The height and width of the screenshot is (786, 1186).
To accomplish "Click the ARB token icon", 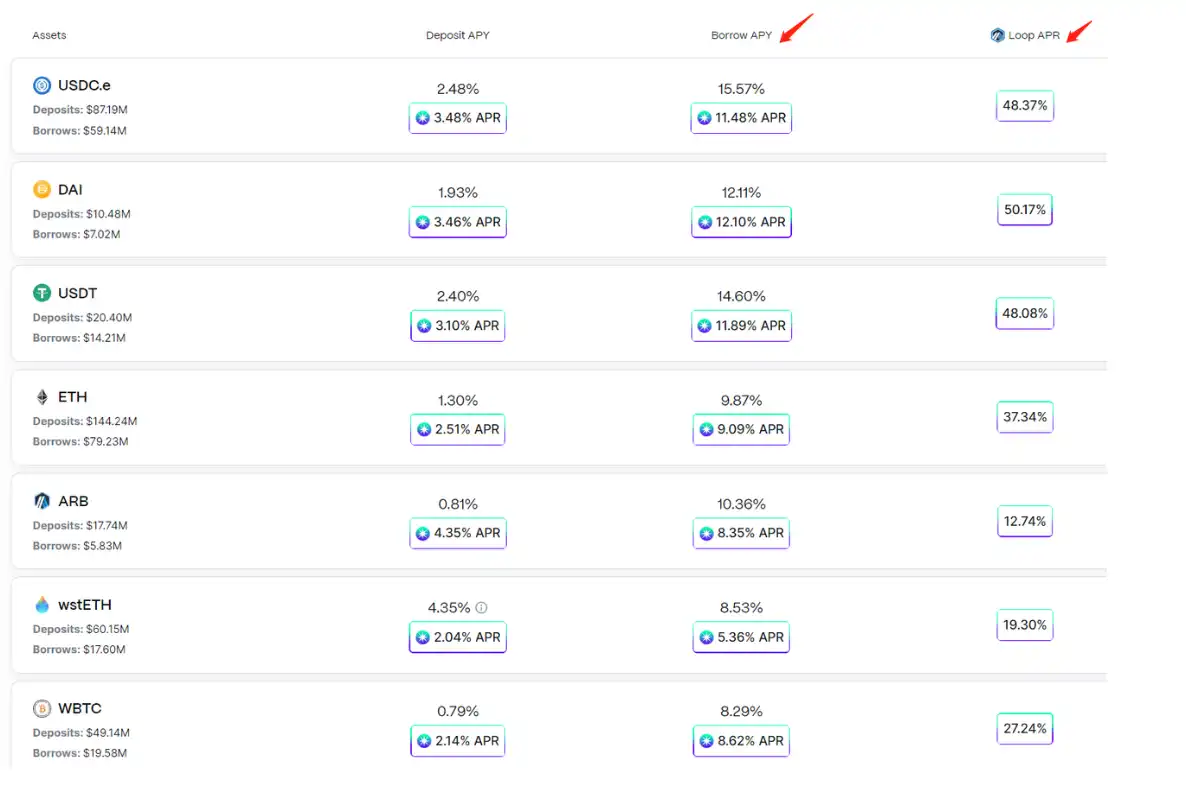I will tap(42, 501).
